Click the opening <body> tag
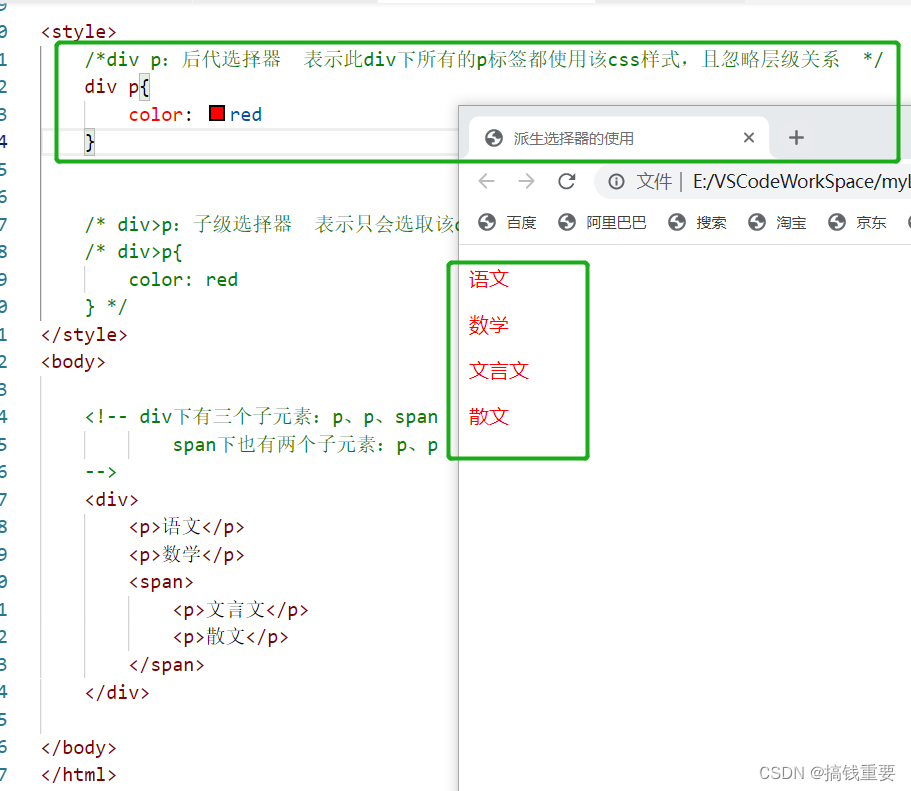The height and width of the screenshot is (791, 911). tap(73, 362)
